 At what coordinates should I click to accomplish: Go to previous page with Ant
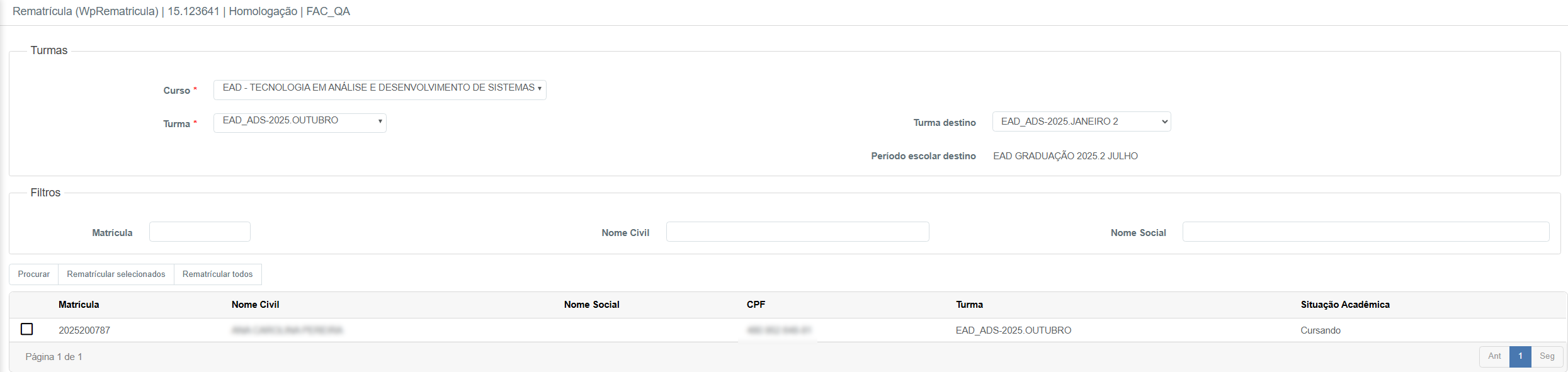tap(1494, 356)
